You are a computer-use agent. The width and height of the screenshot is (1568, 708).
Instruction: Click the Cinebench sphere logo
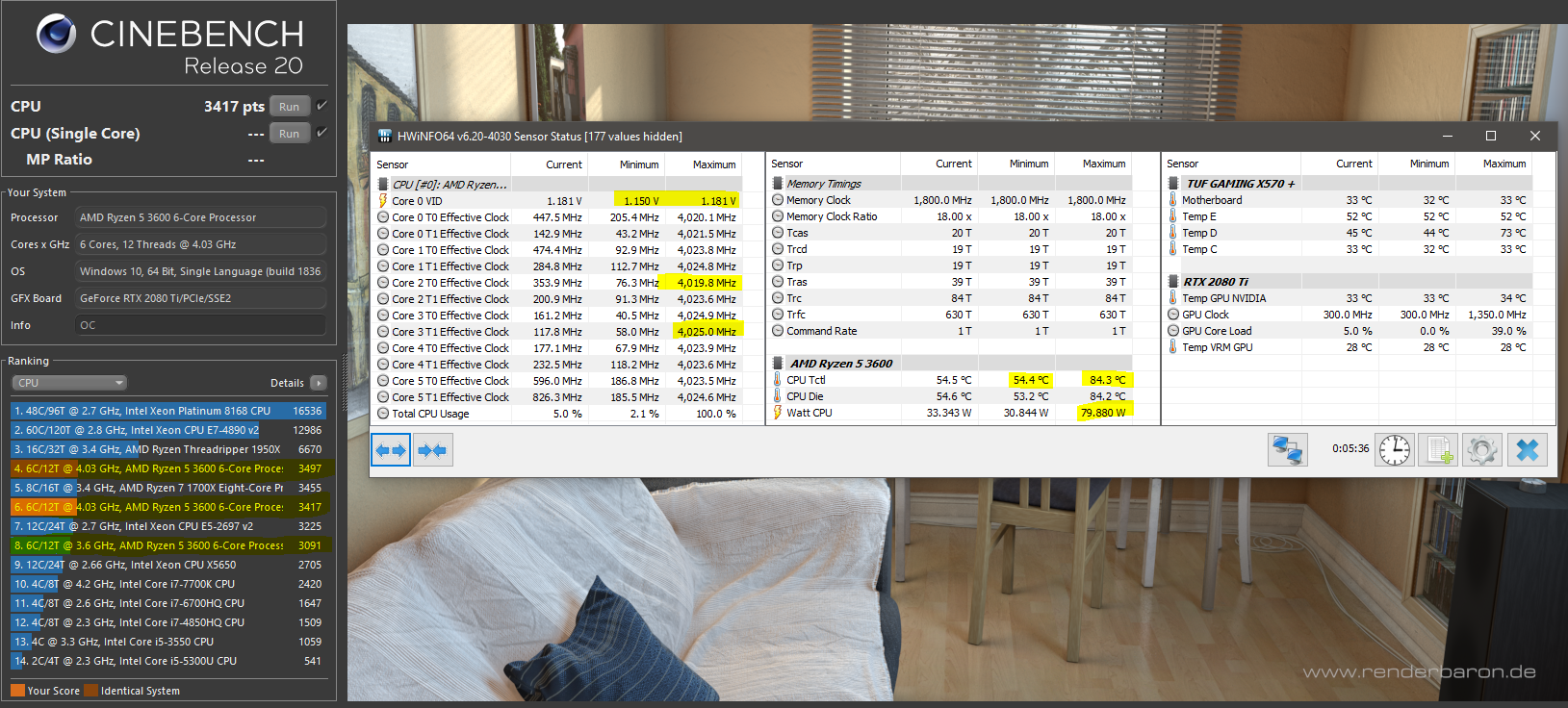point(56,34)
